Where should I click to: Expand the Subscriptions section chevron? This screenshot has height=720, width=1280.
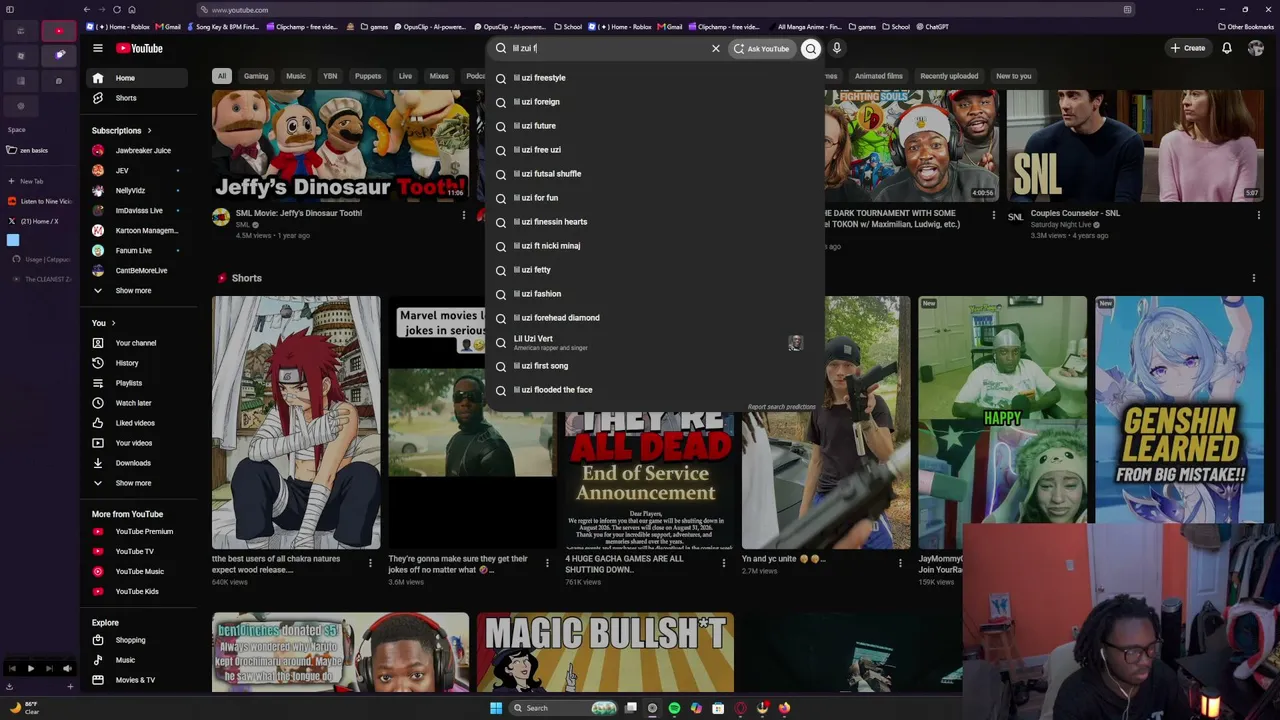(x=149, y=131)
